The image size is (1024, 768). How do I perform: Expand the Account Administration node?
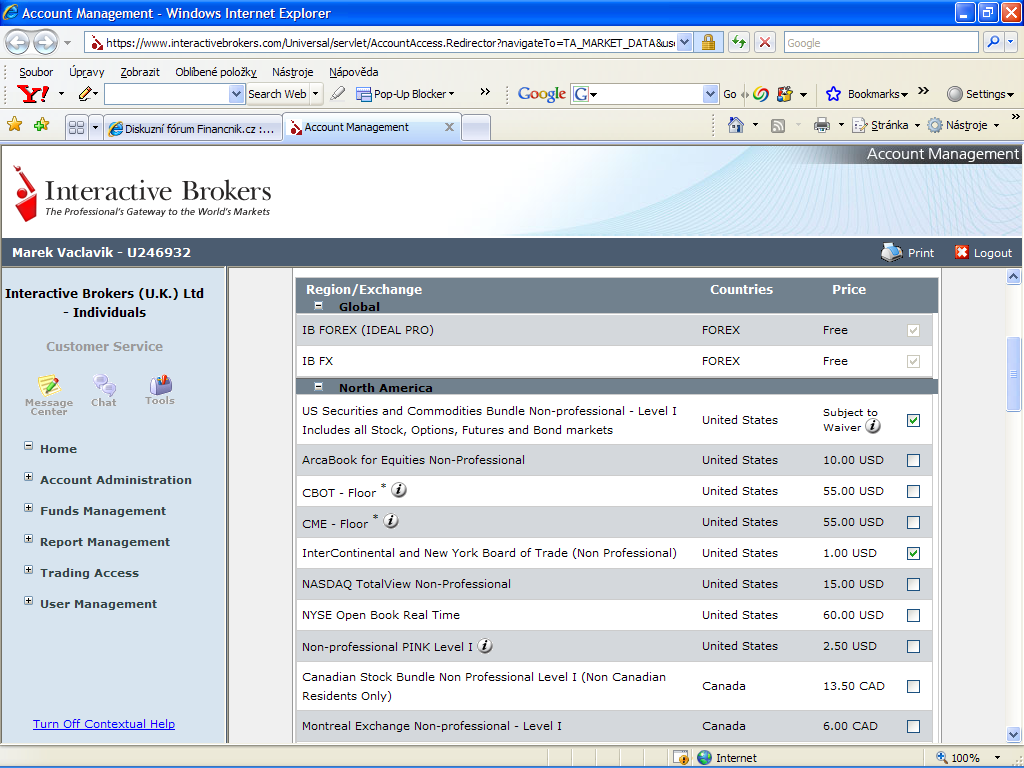[x=28, y=477]
